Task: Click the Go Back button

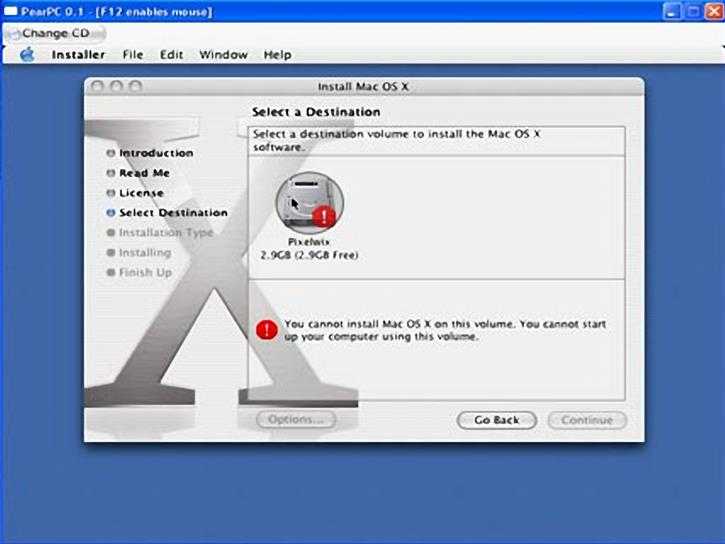Action: tap(497, 420)
